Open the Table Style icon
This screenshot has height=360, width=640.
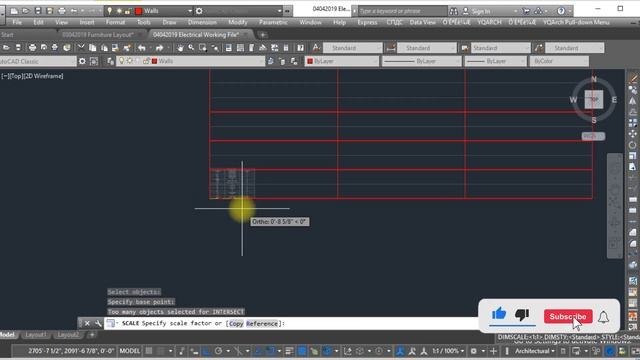click(464, 48)
